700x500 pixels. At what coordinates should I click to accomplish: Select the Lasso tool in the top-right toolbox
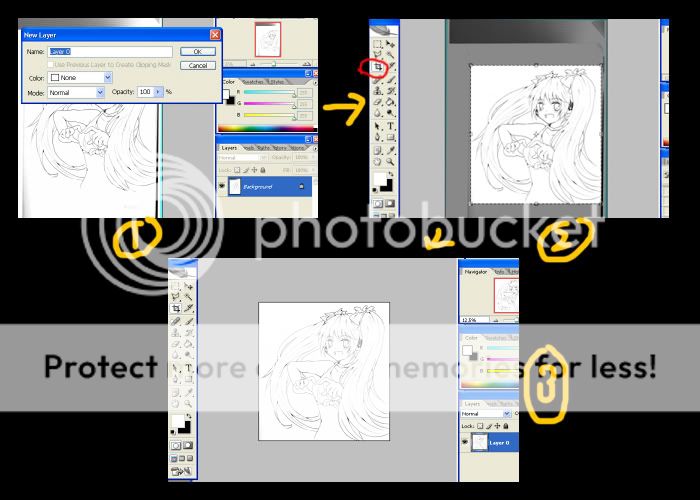point(378,55)
